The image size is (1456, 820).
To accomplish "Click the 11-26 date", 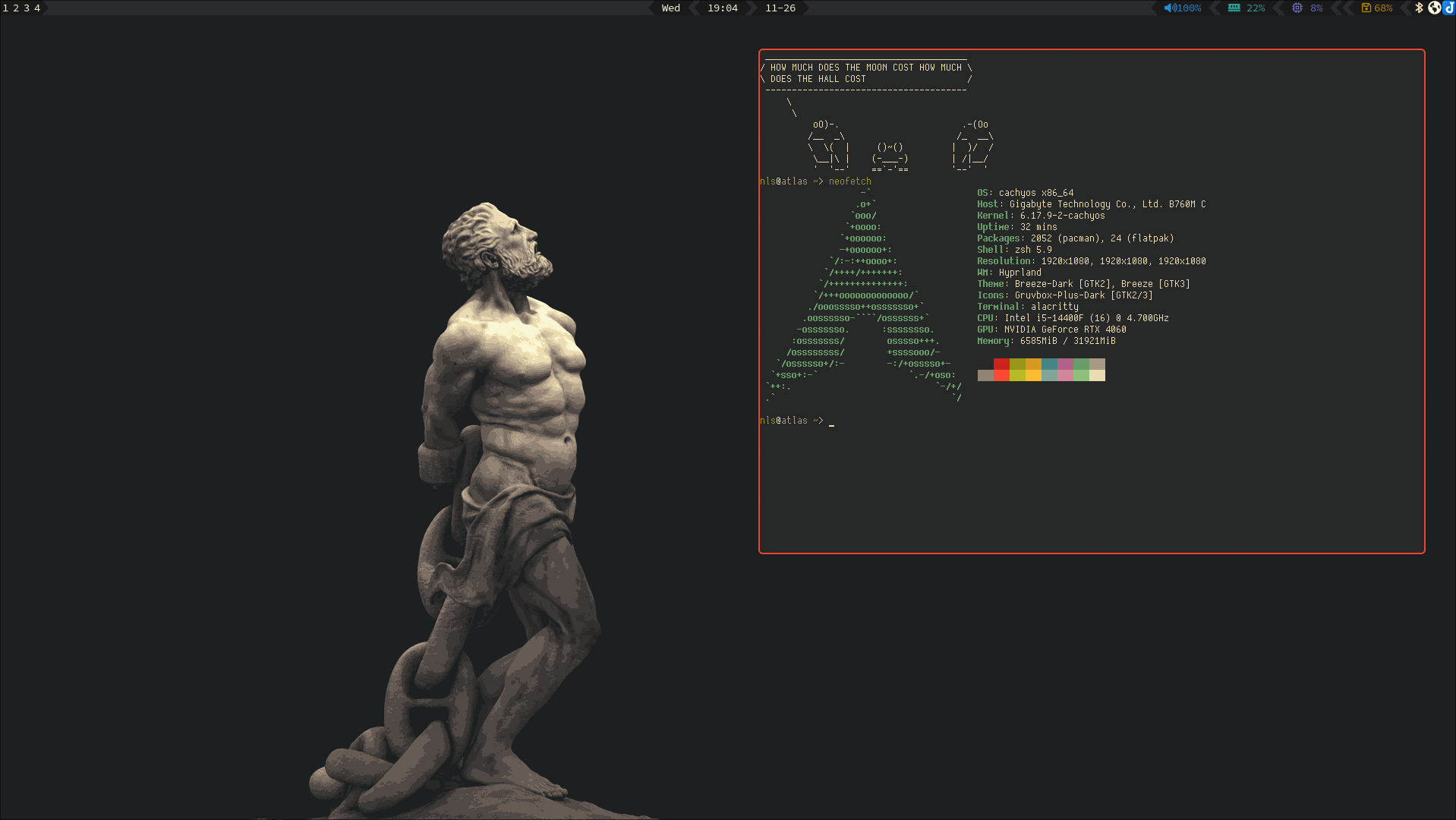I will tap(780, 8).
